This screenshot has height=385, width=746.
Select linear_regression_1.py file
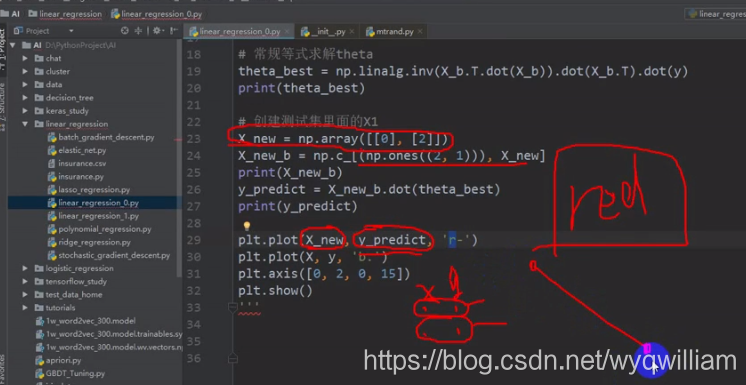coord(94,216)
